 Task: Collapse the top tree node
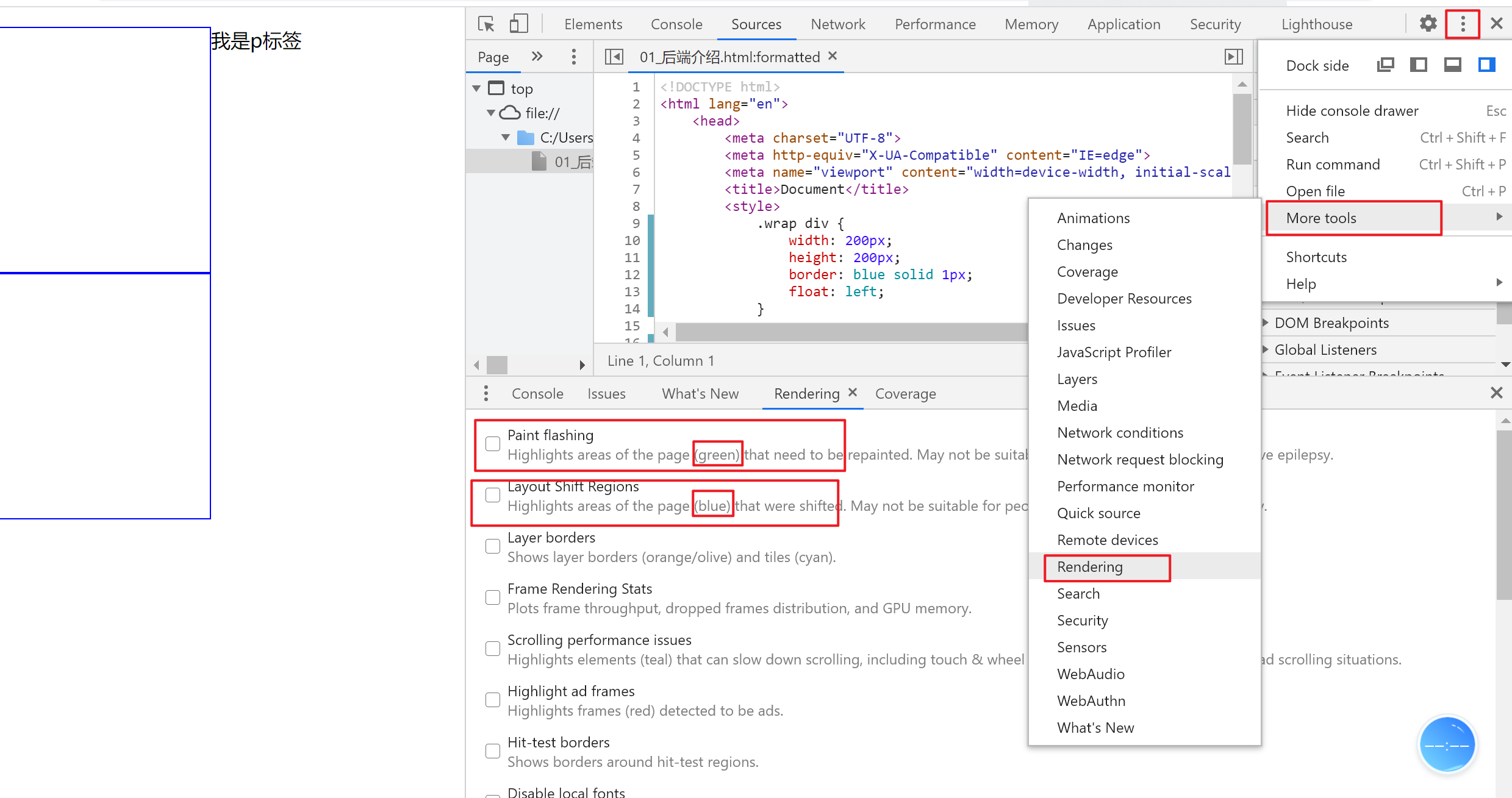477,89
